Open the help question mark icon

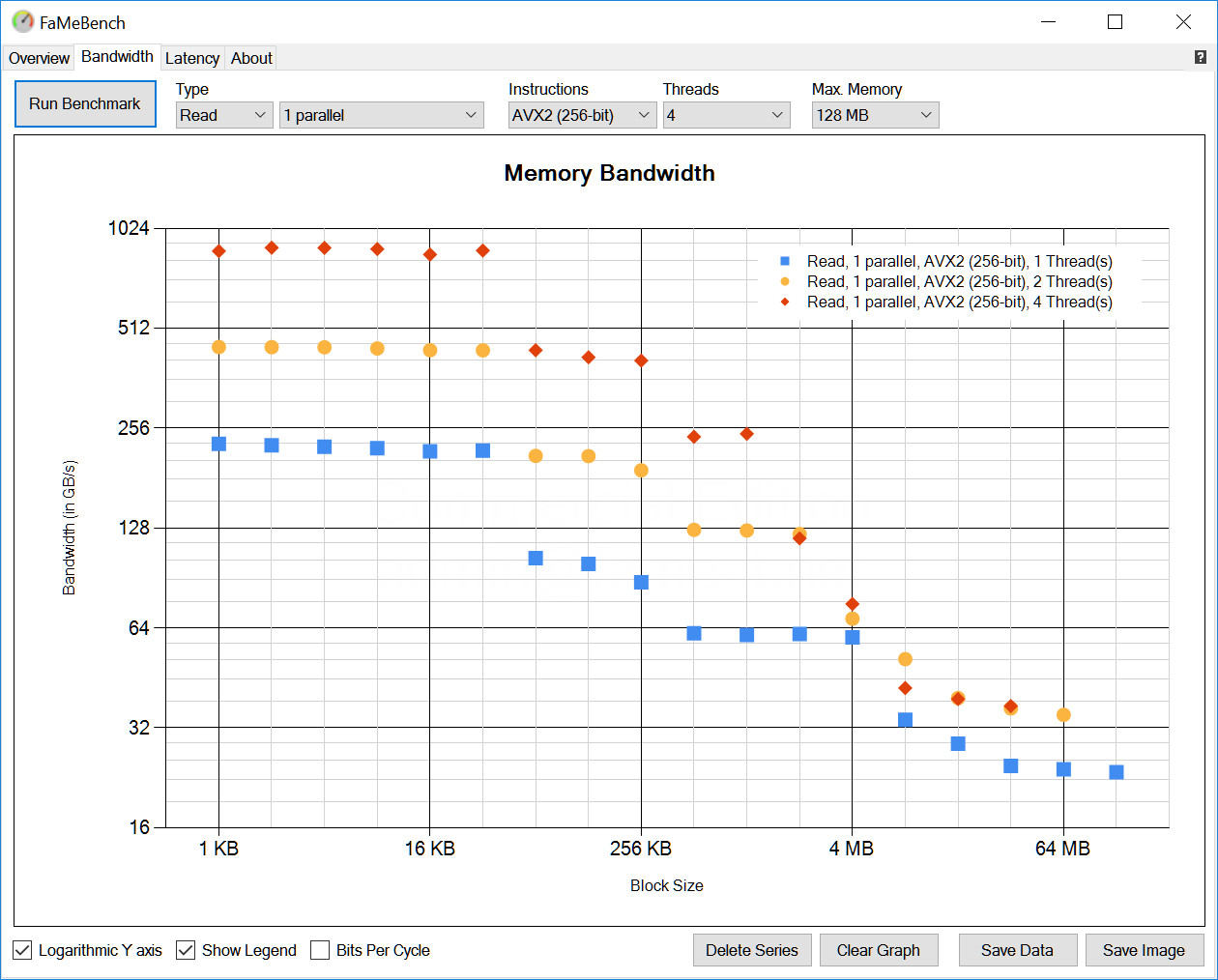click(x=1201, y=57)
